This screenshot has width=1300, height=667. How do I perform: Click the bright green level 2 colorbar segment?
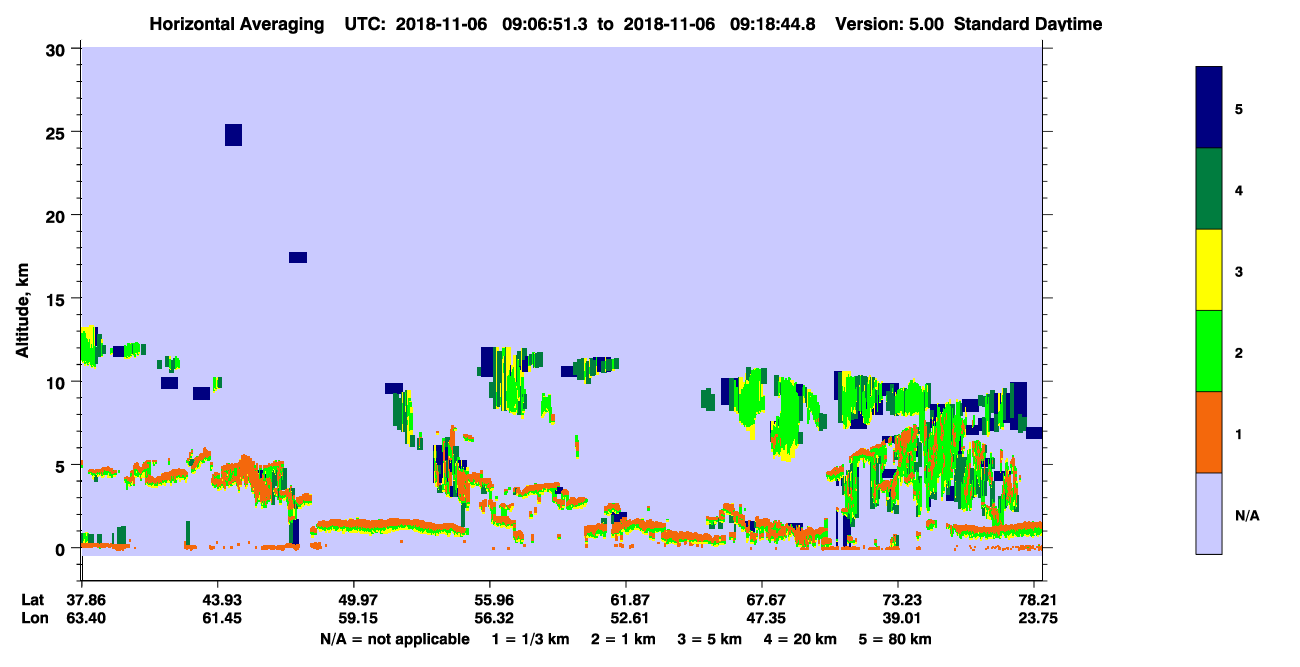tap(1209, 351)
